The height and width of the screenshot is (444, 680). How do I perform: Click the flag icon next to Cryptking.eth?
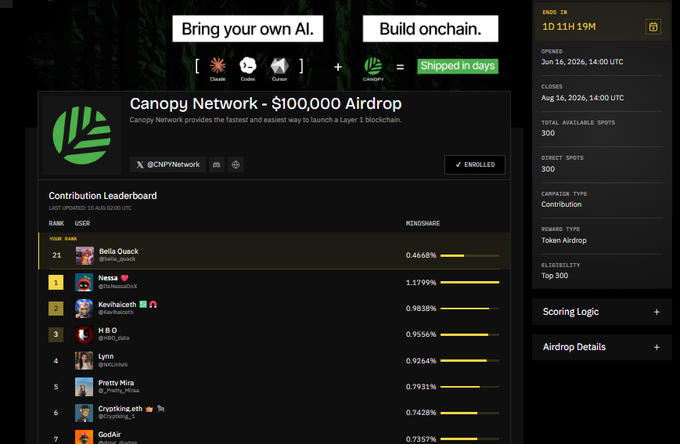point(161,408)
